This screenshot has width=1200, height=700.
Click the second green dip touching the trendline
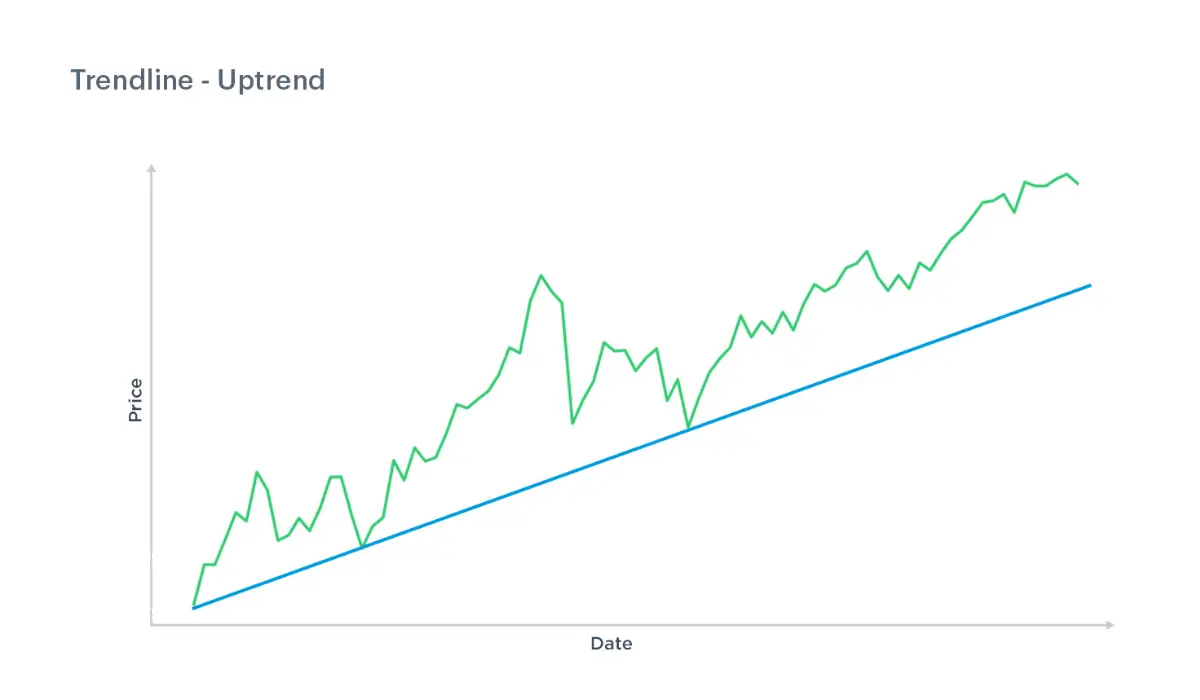pos(688,429)
